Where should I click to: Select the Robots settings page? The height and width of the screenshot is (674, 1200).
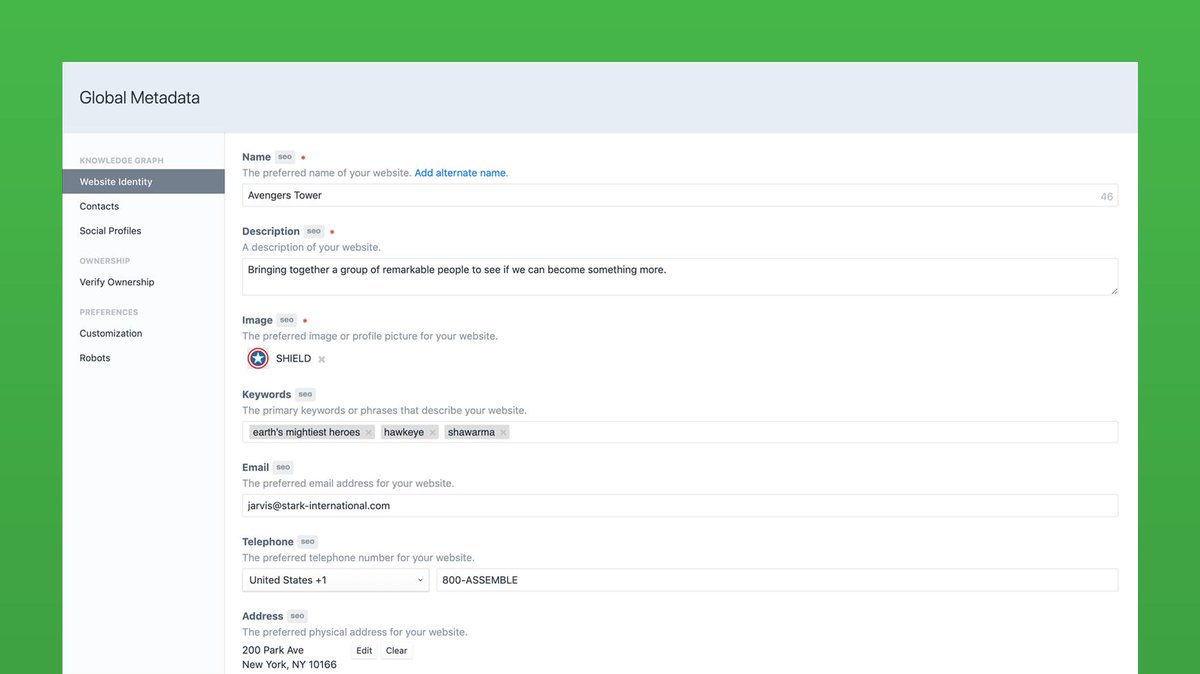(x=94, y=357)
